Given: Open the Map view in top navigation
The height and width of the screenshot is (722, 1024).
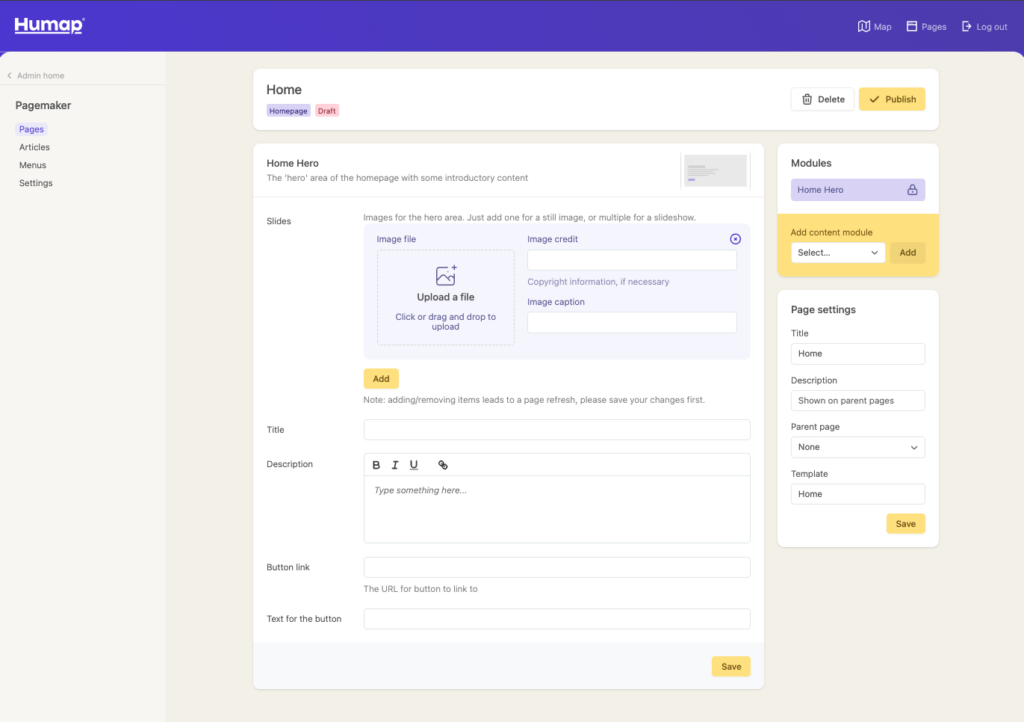Looking at the screenshot, I should pos(874,27).
